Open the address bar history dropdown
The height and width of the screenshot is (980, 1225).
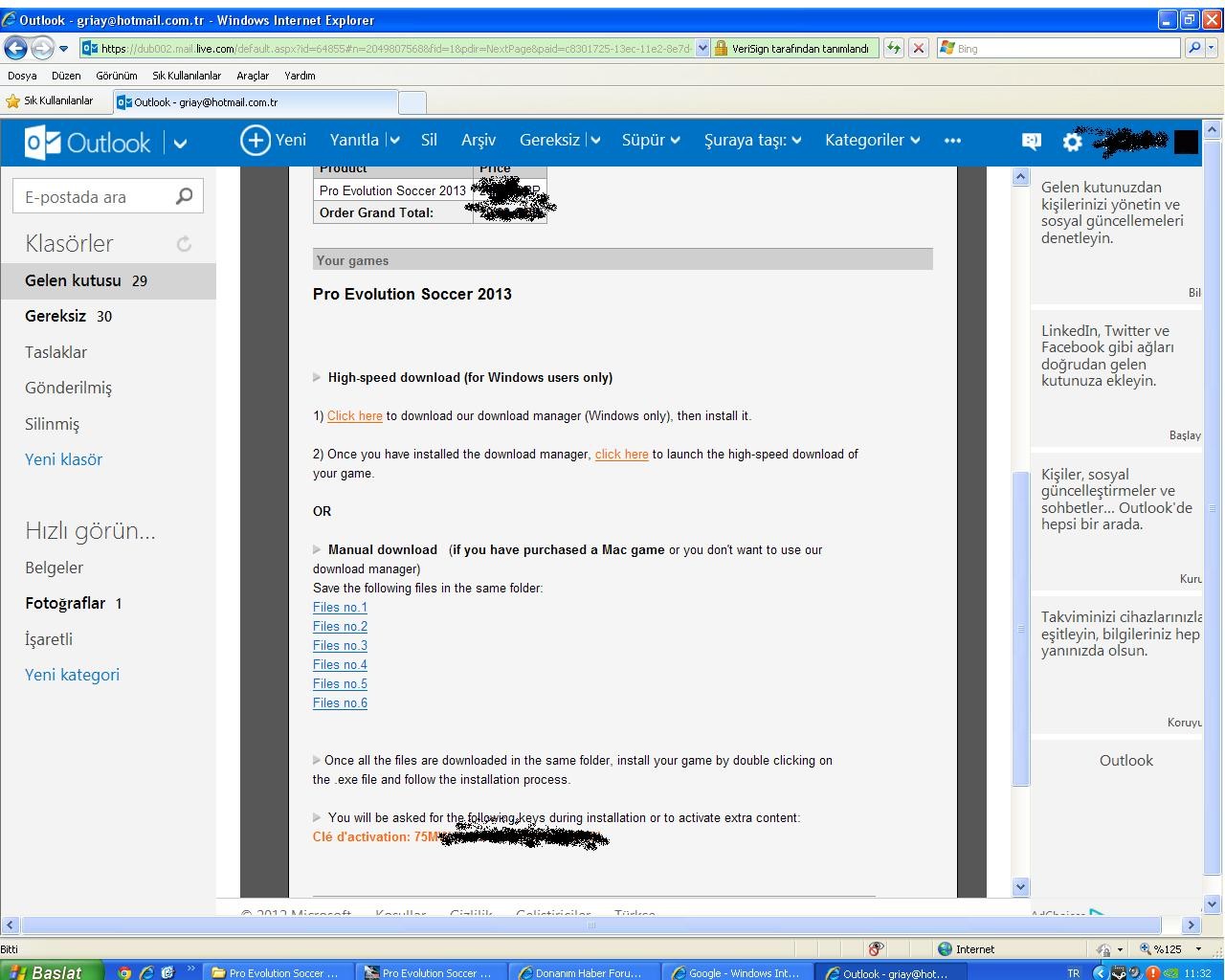(702, 48)
